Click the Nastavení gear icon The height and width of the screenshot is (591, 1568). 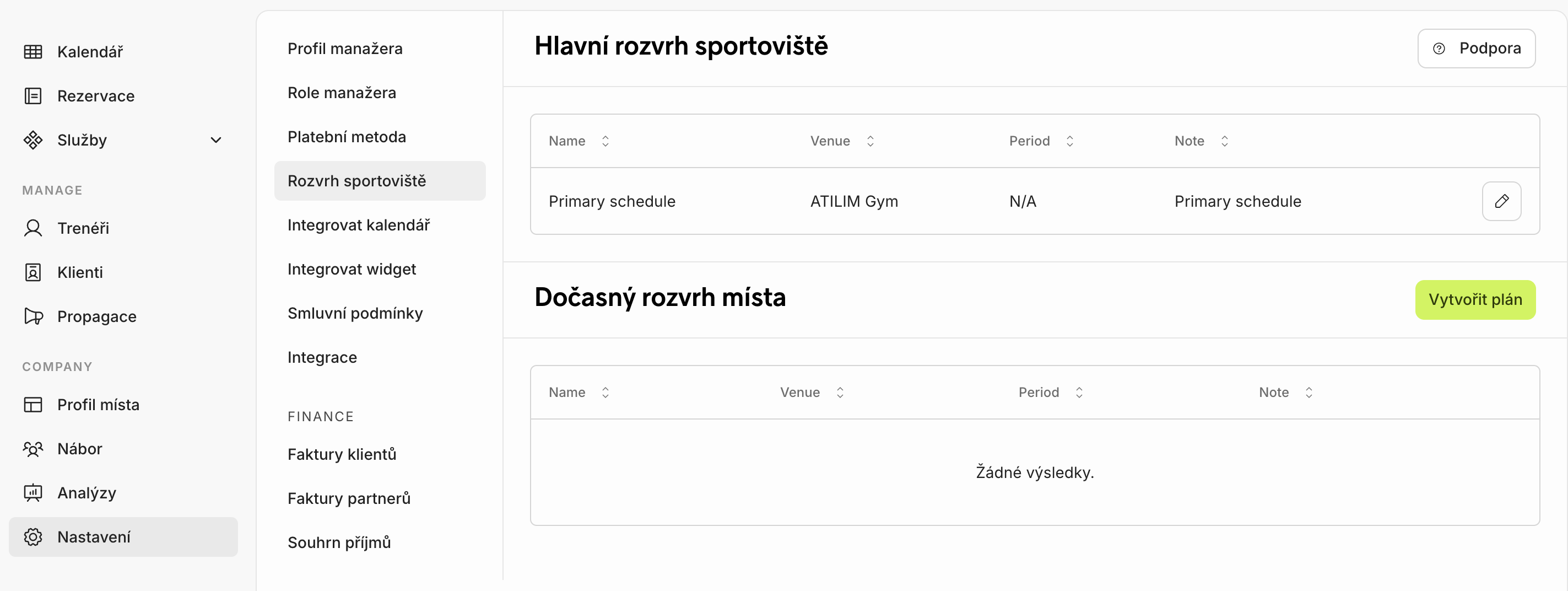point(33,537)
